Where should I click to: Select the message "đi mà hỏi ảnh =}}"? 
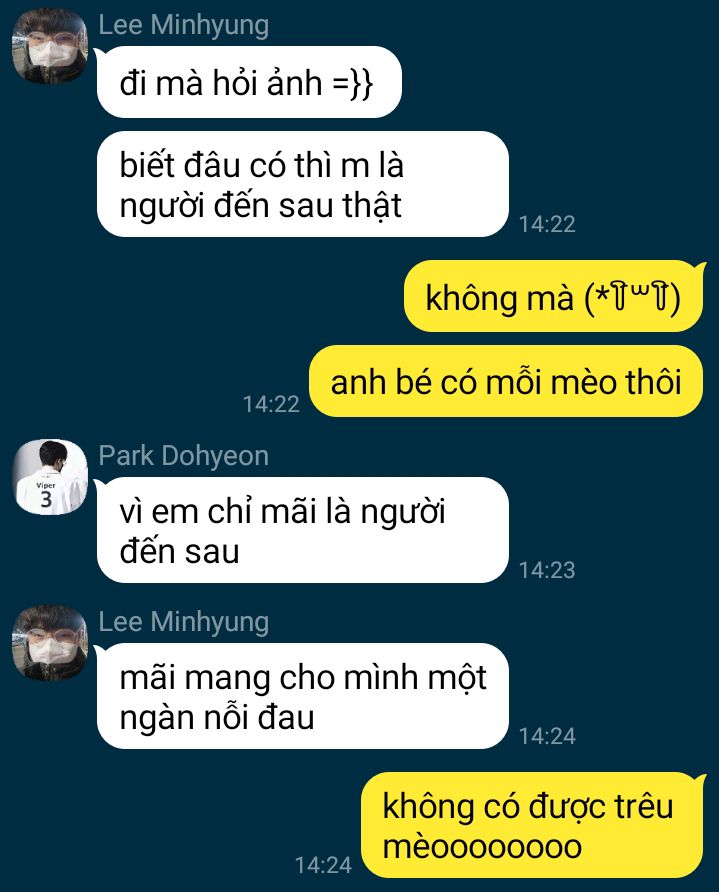(x=249, y=82)
